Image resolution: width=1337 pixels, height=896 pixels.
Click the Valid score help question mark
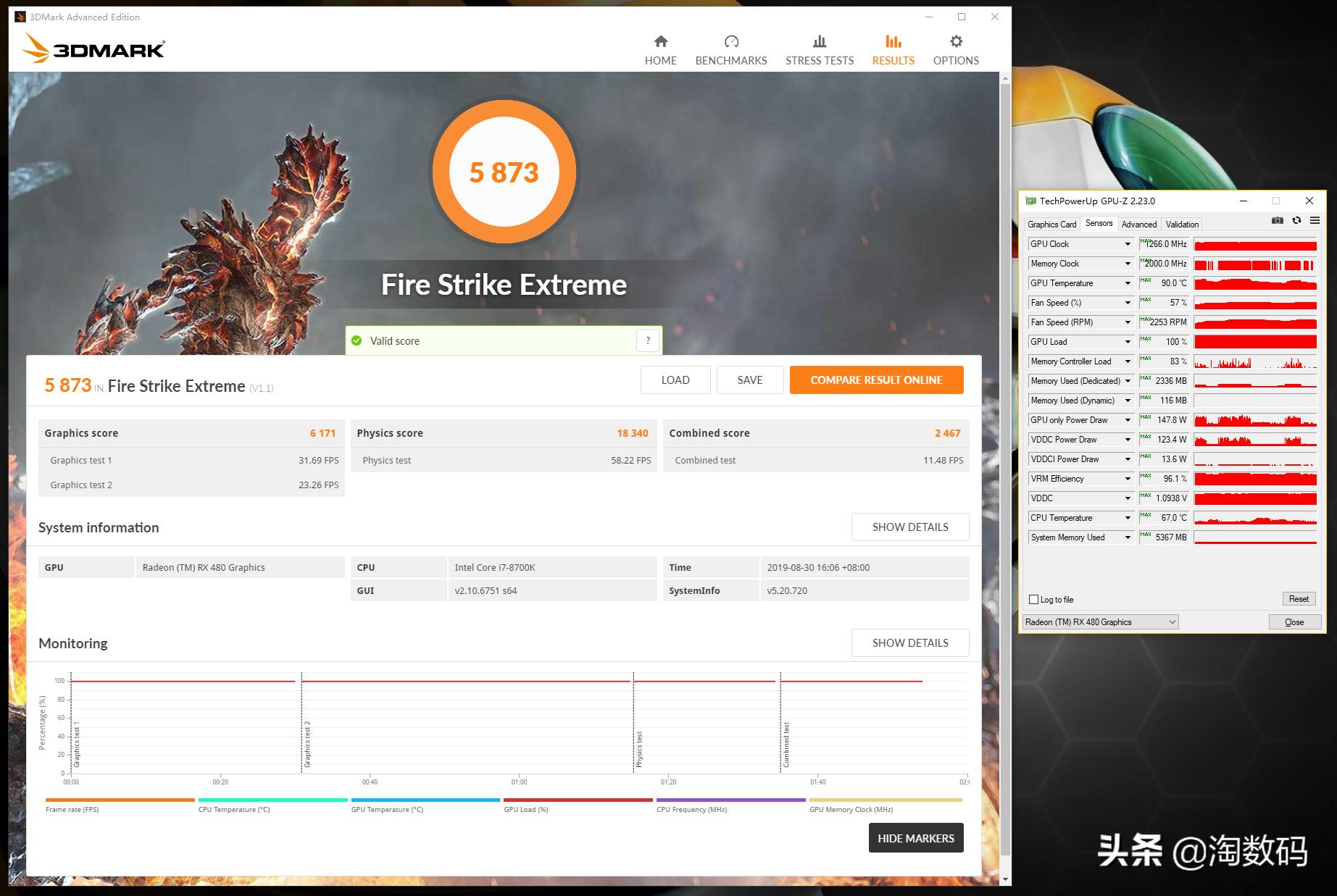coord(648,340)
